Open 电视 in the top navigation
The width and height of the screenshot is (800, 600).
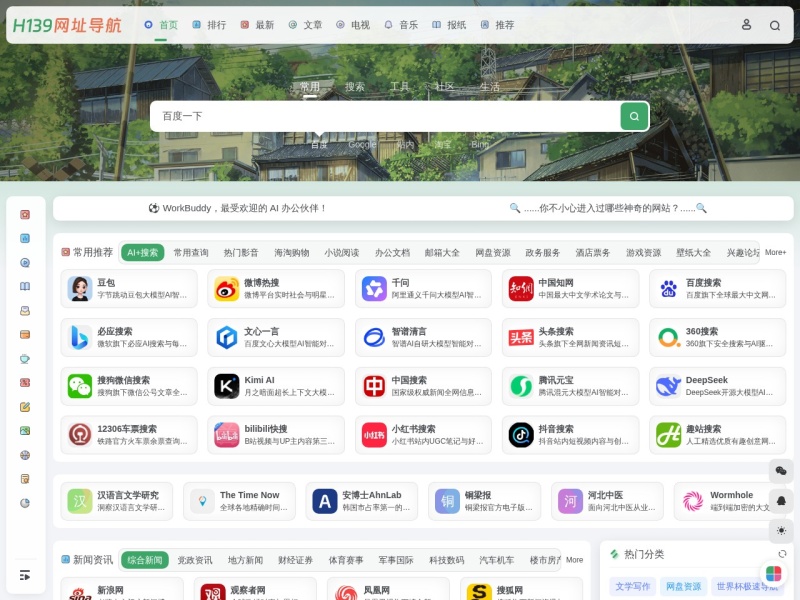(353, 25)
